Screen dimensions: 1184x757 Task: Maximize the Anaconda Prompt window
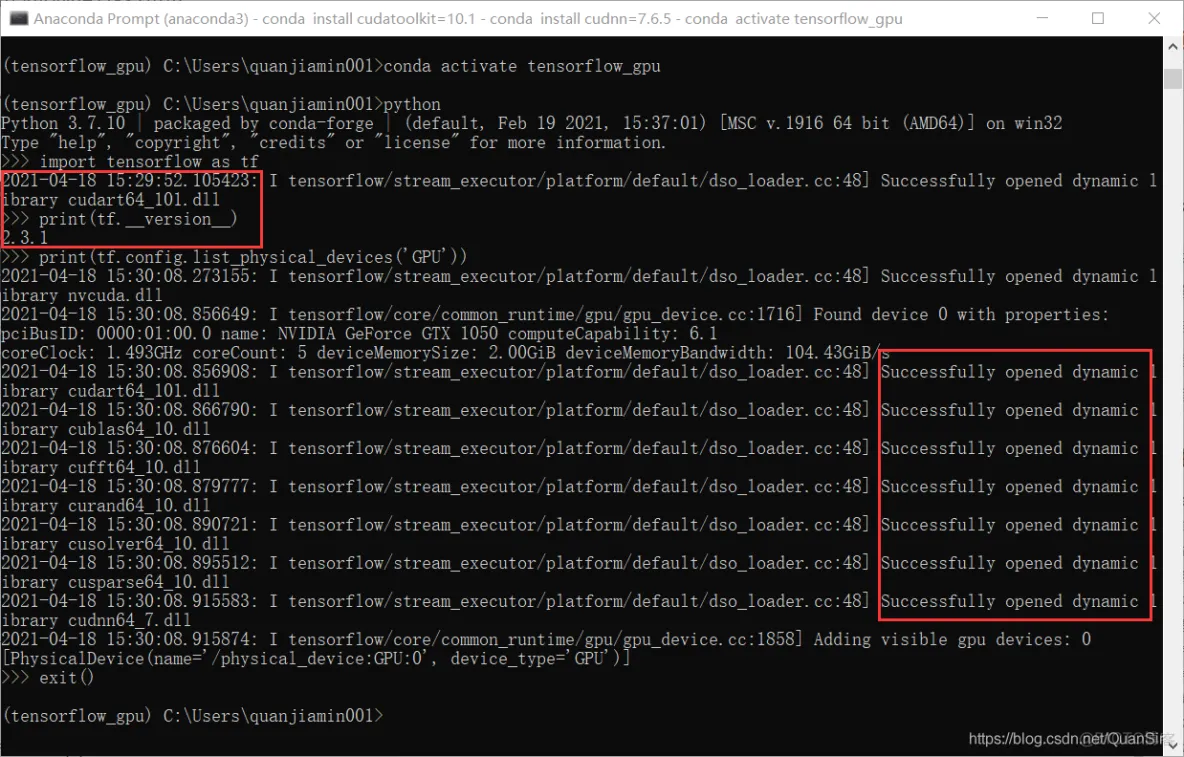click(1098, 18)
